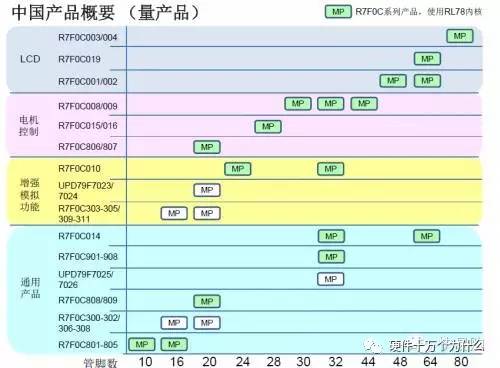This screenshot has height=368, width=500.
Task: Click pin count 20 on axis
Action: pyautogui.click(x=209, y=362)
